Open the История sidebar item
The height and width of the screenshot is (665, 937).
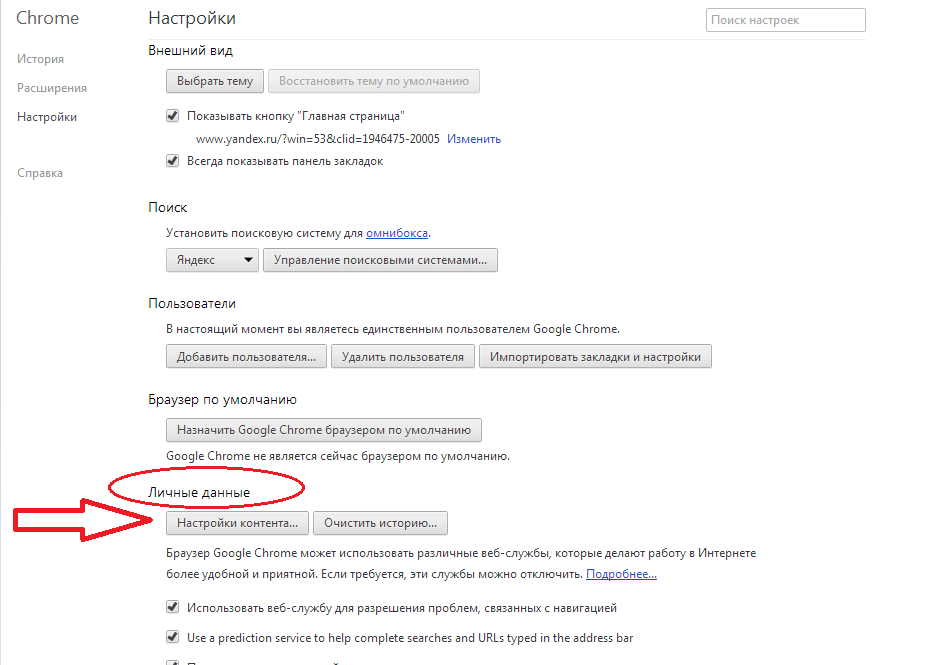click(40, 59)
